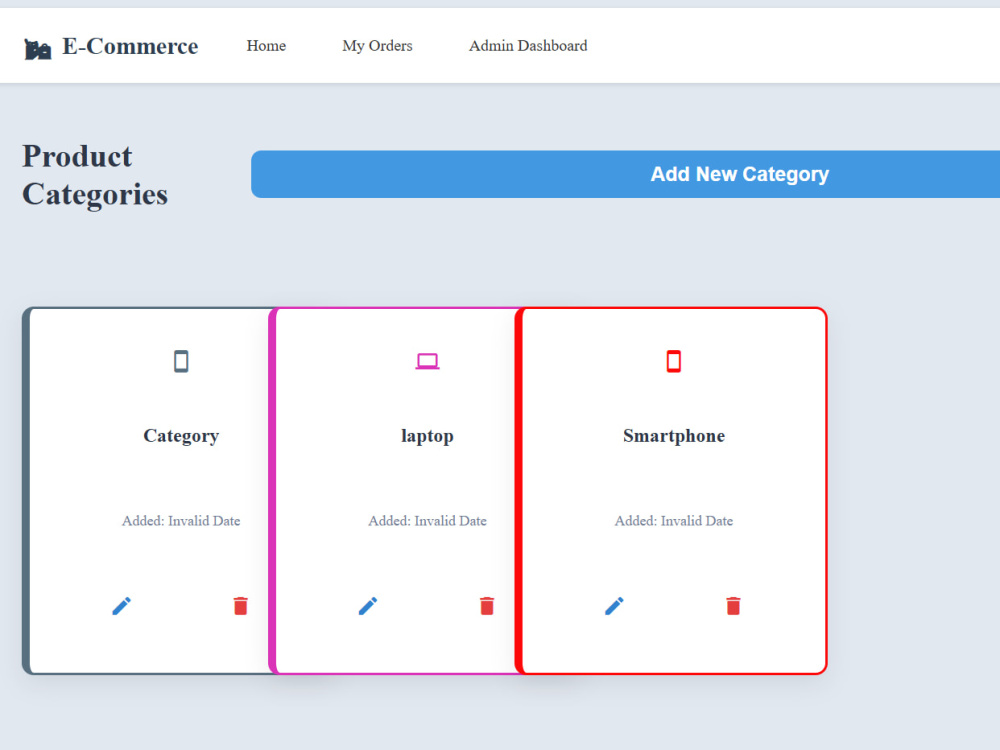Delete the Smartphone category
Image resolution: width=1000 pixels, height=750 pixels.
click(733, 606)
